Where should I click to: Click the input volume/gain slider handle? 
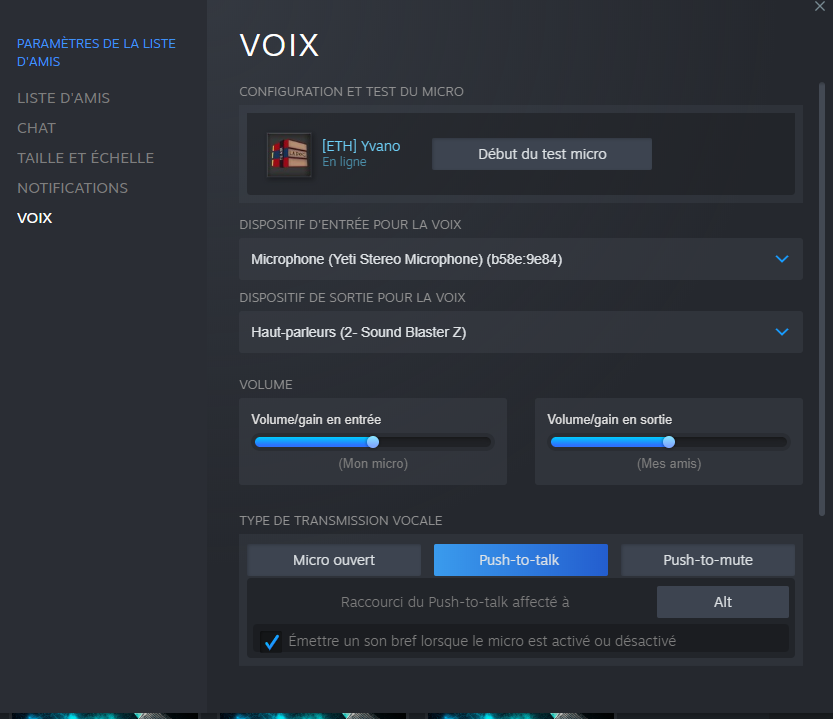pos(373,442)
